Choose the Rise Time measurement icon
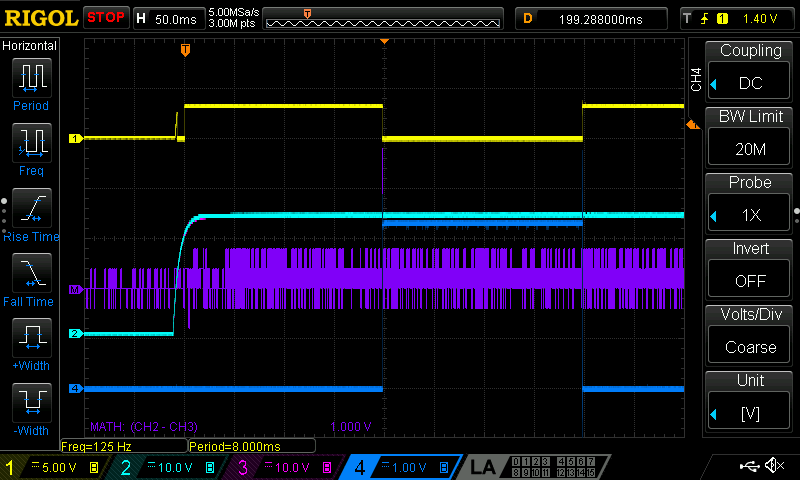800x480 pixels. [32, 208]
